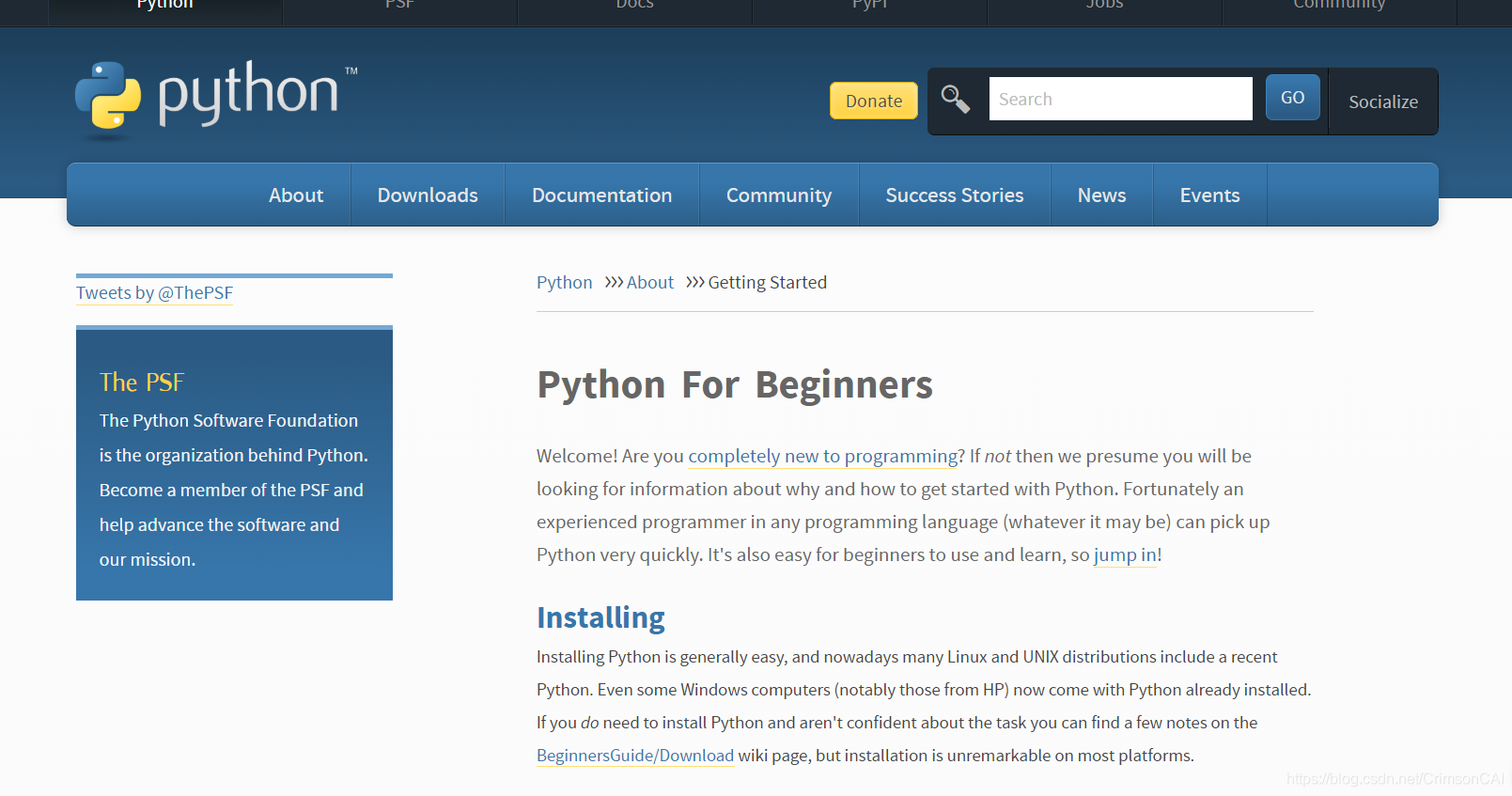Click the Python For Beginners heading
Screen dimensions: 1512x796
click(735, 384)
